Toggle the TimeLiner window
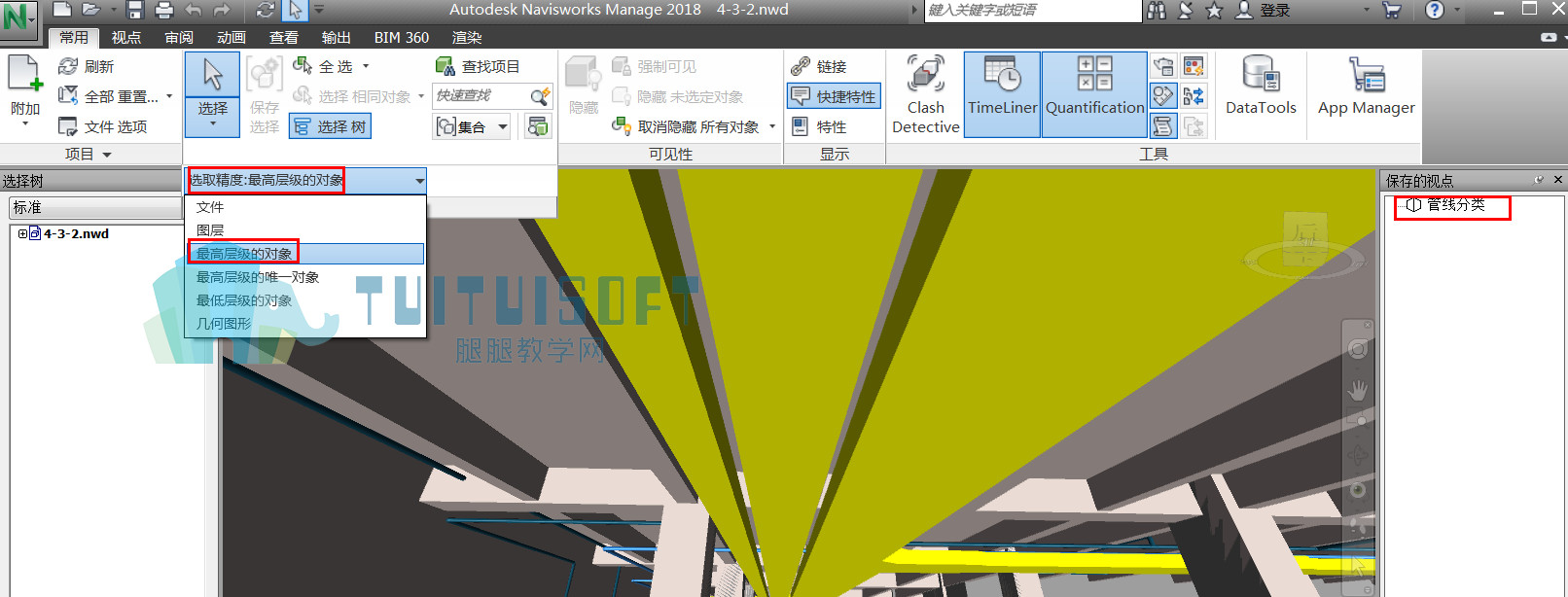1568x597 pixels. (x=1002, y=94)
